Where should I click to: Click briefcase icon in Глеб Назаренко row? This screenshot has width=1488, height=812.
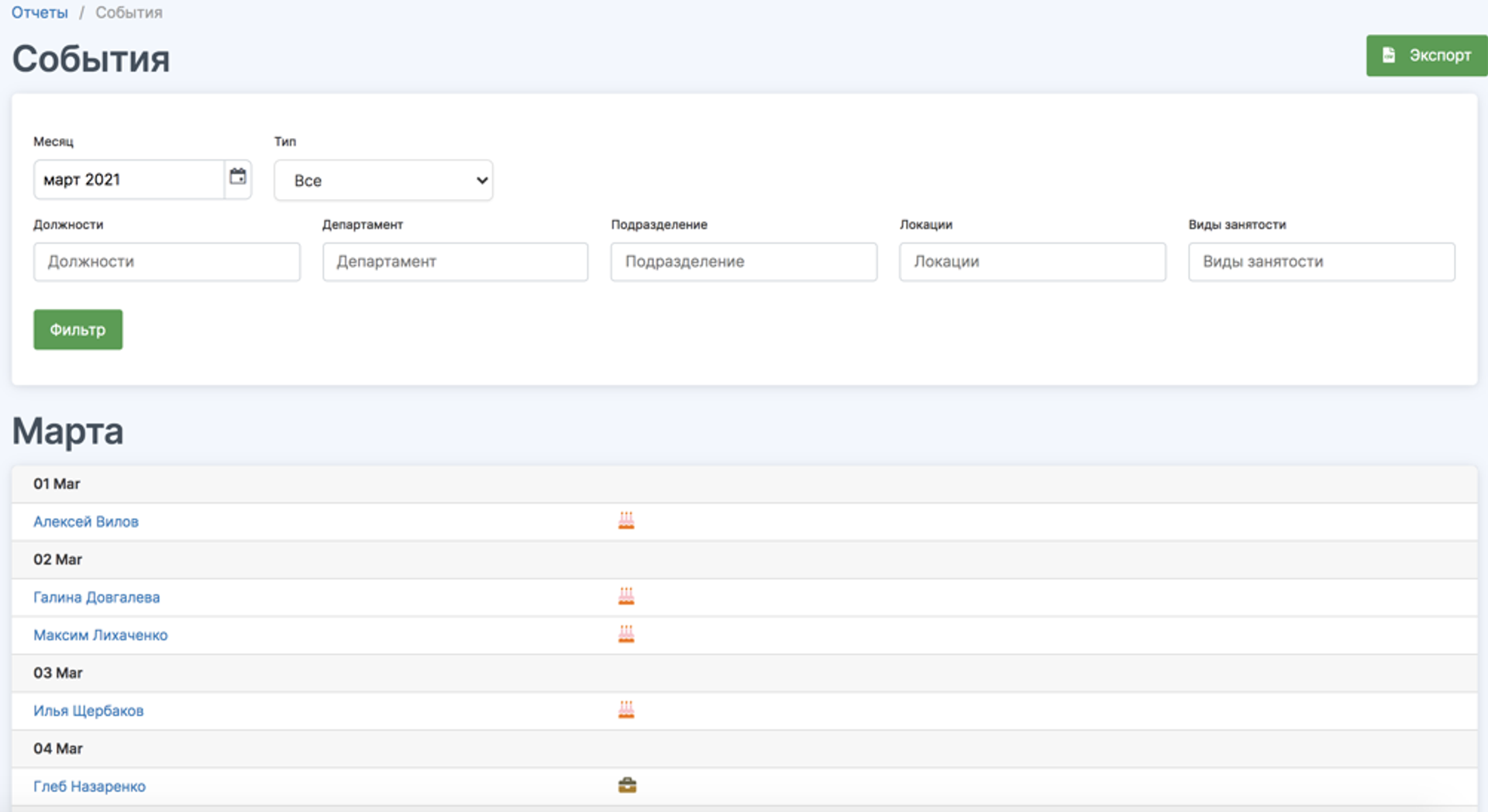[x=627, y=785]
